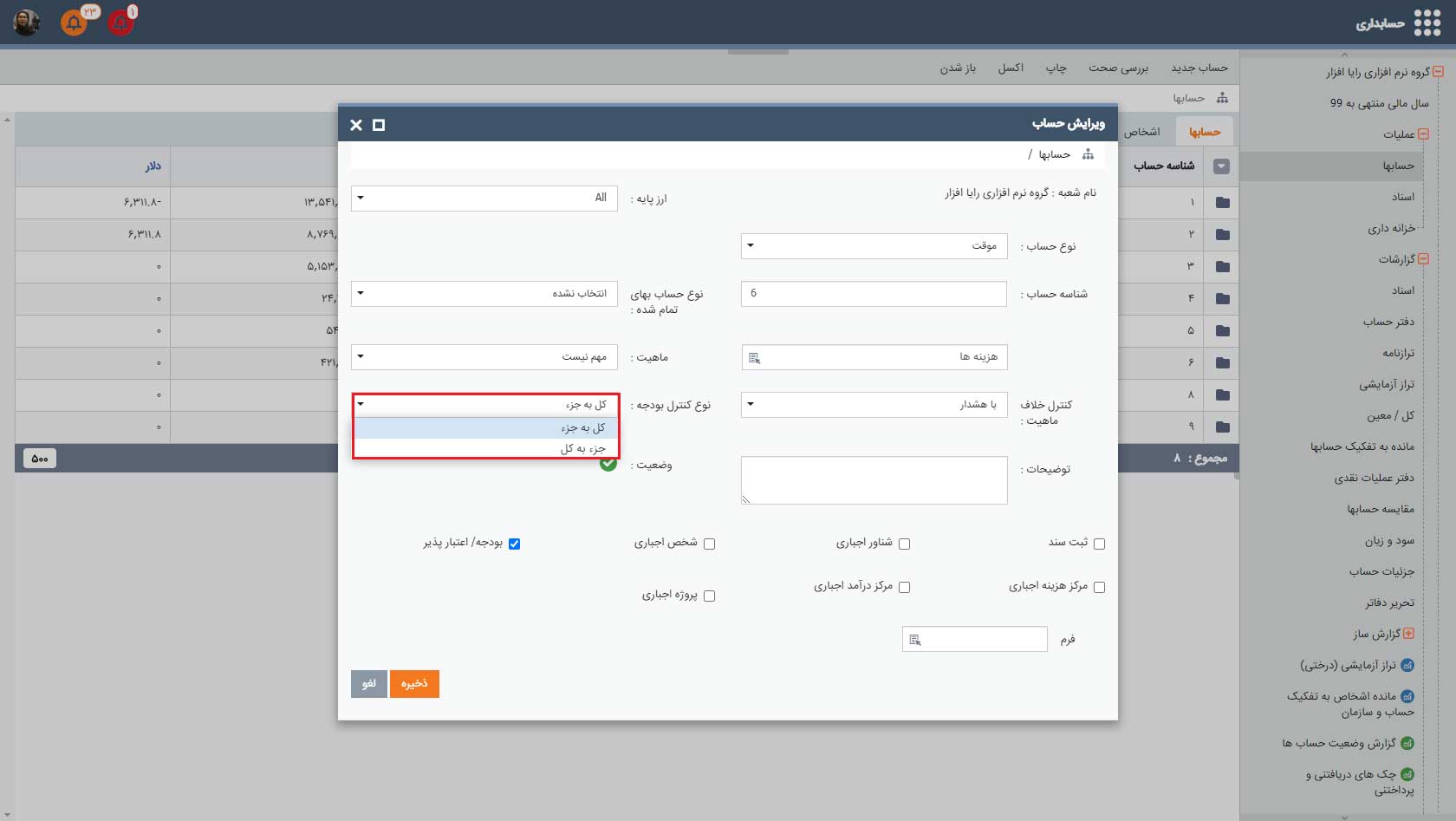
Task: Click the شناسه حساب input field
Action: pos(874,294)
